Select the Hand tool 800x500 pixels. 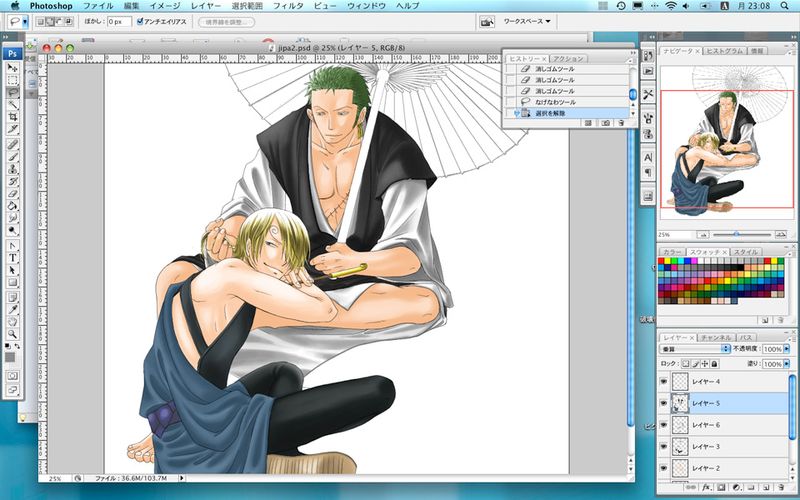pyautogui.click(x=13, y=322)
